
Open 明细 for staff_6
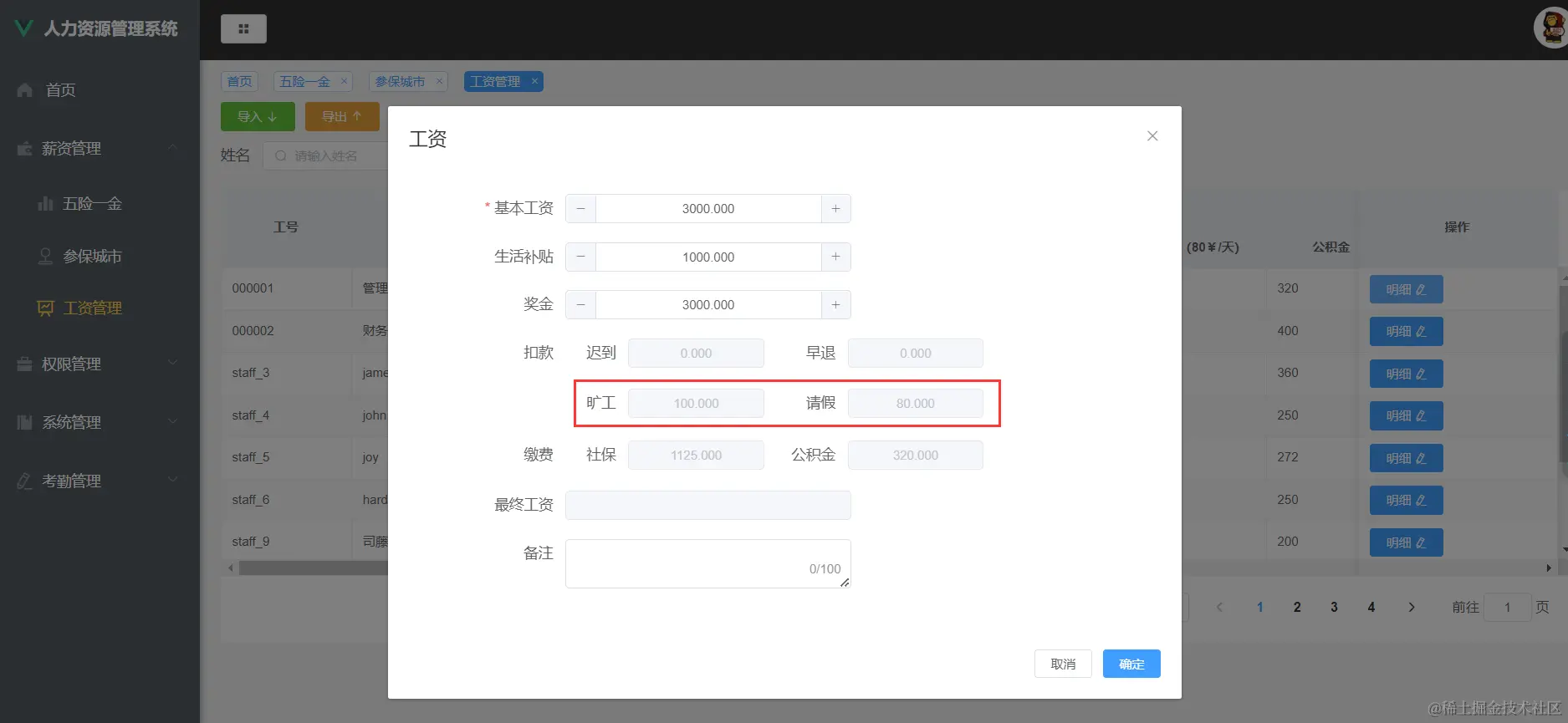click(x=1406, y=500)
